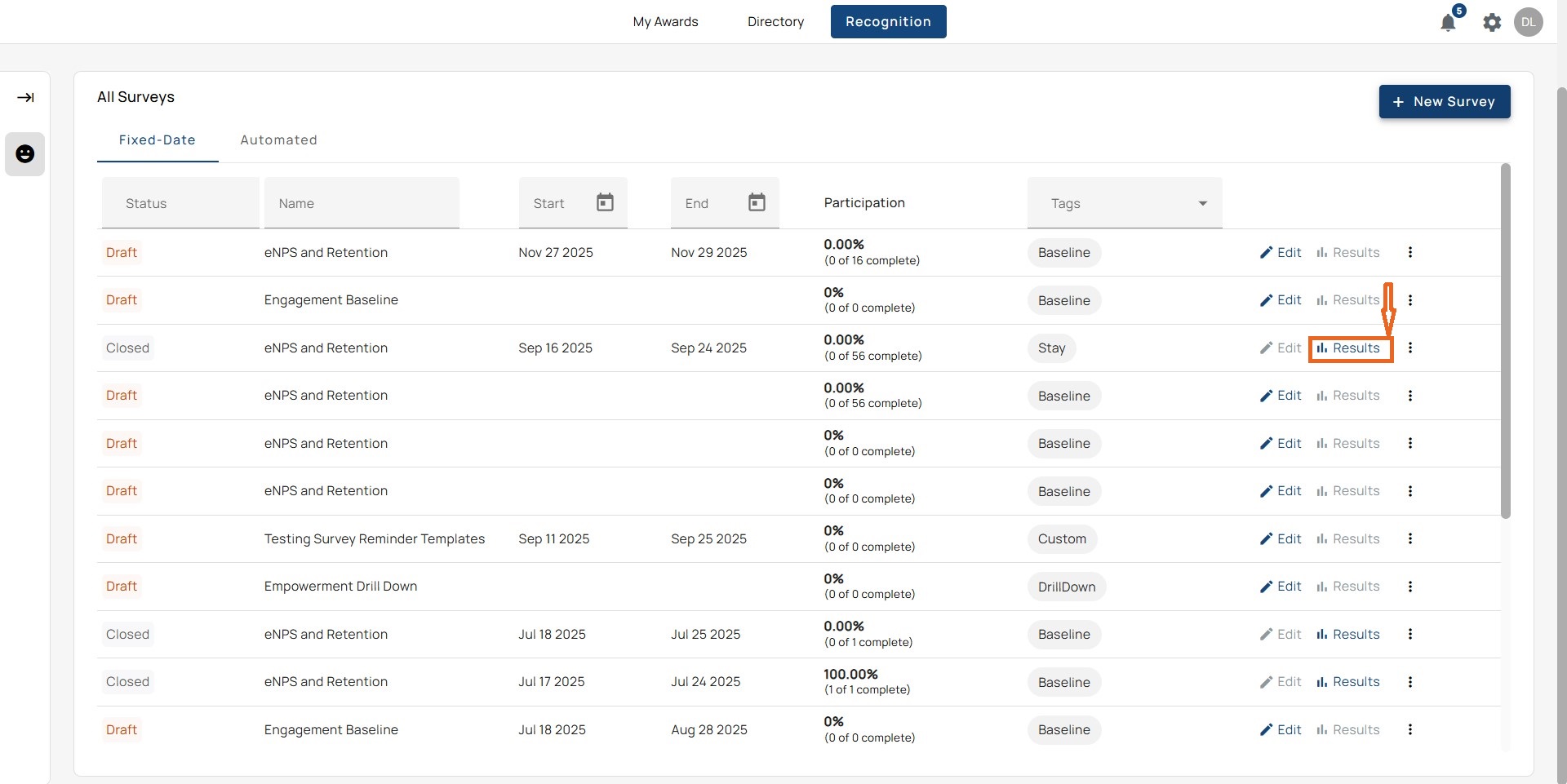Screen dimensions: 1567x784
Task: View Results for the Jul 17 2025 survey
Action: pyautogui.click(x=1348, y=682)
